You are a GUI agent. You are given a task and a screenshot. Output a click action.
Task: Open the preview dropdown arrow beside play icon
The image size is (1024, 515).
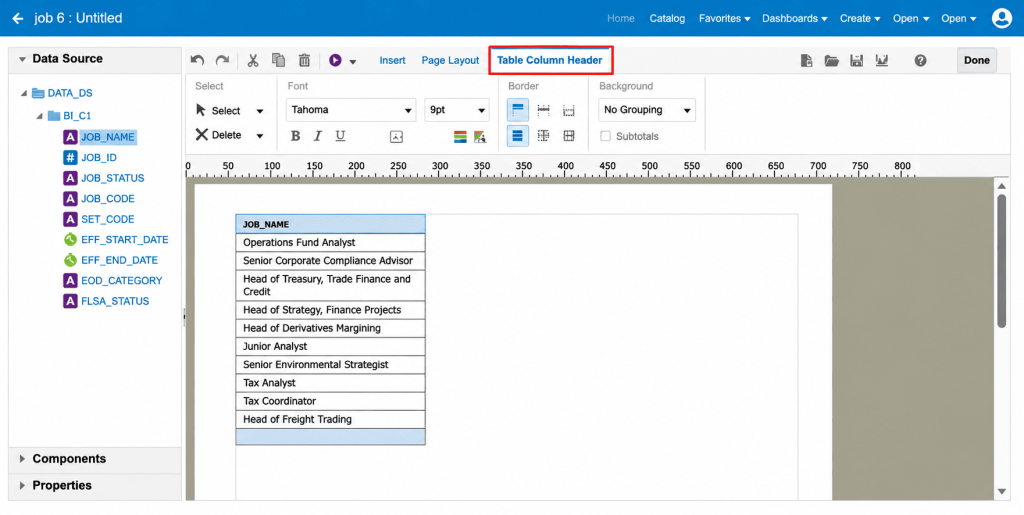[353, 61]
